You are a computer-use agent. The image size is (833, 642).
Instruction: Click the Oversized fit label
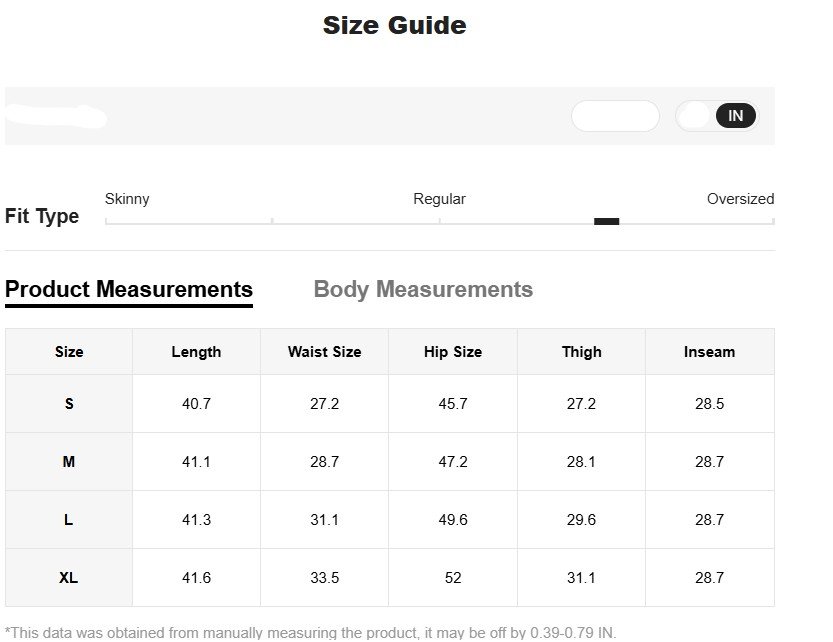point(740,199)
